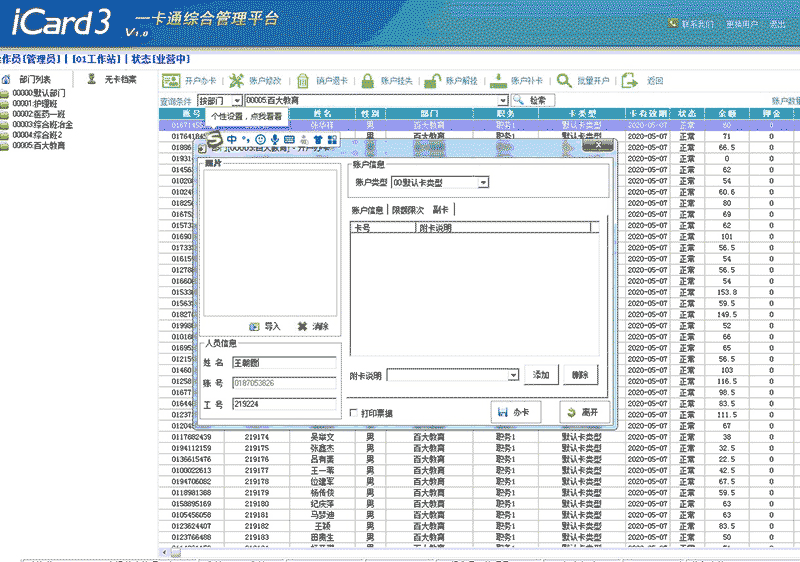Screen dimensions: 800x562
Task: Click the 押金 column header
Action: 771,113
